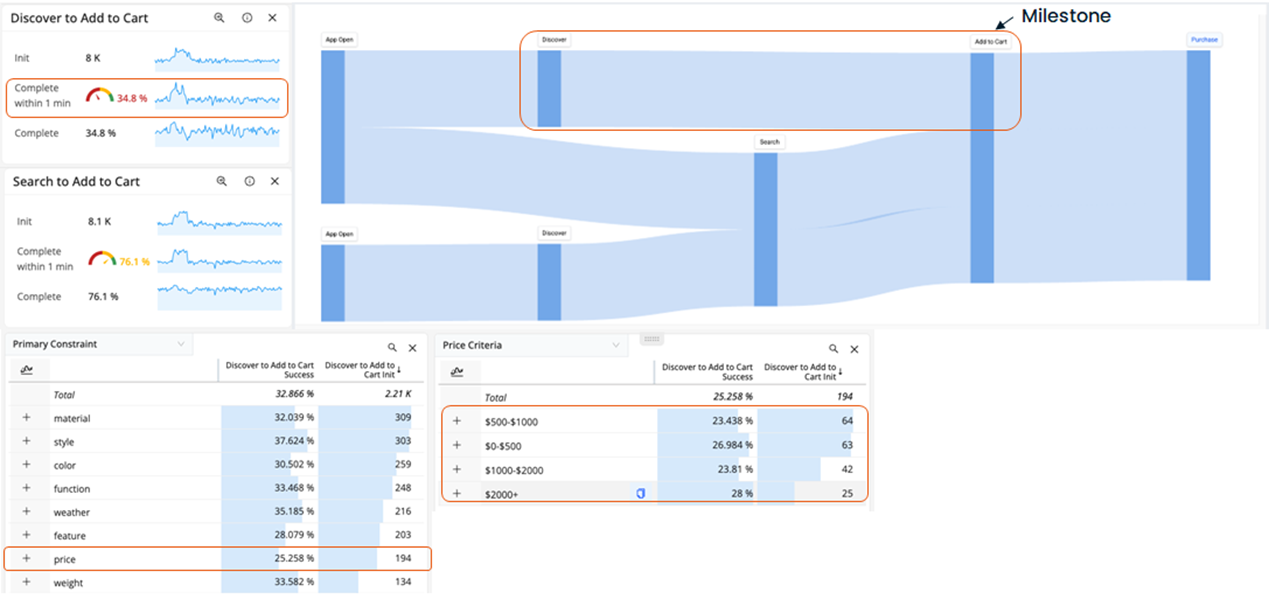Toggle chart view icon in Primary Constraint table

tap(26, 370)
